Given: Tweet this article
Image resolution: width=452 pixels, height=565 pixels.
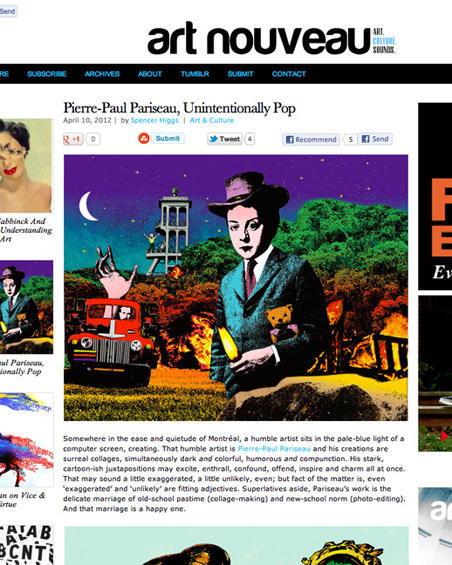Looking at the screenshot, I should pyautogui.click(x=225, y=139).
